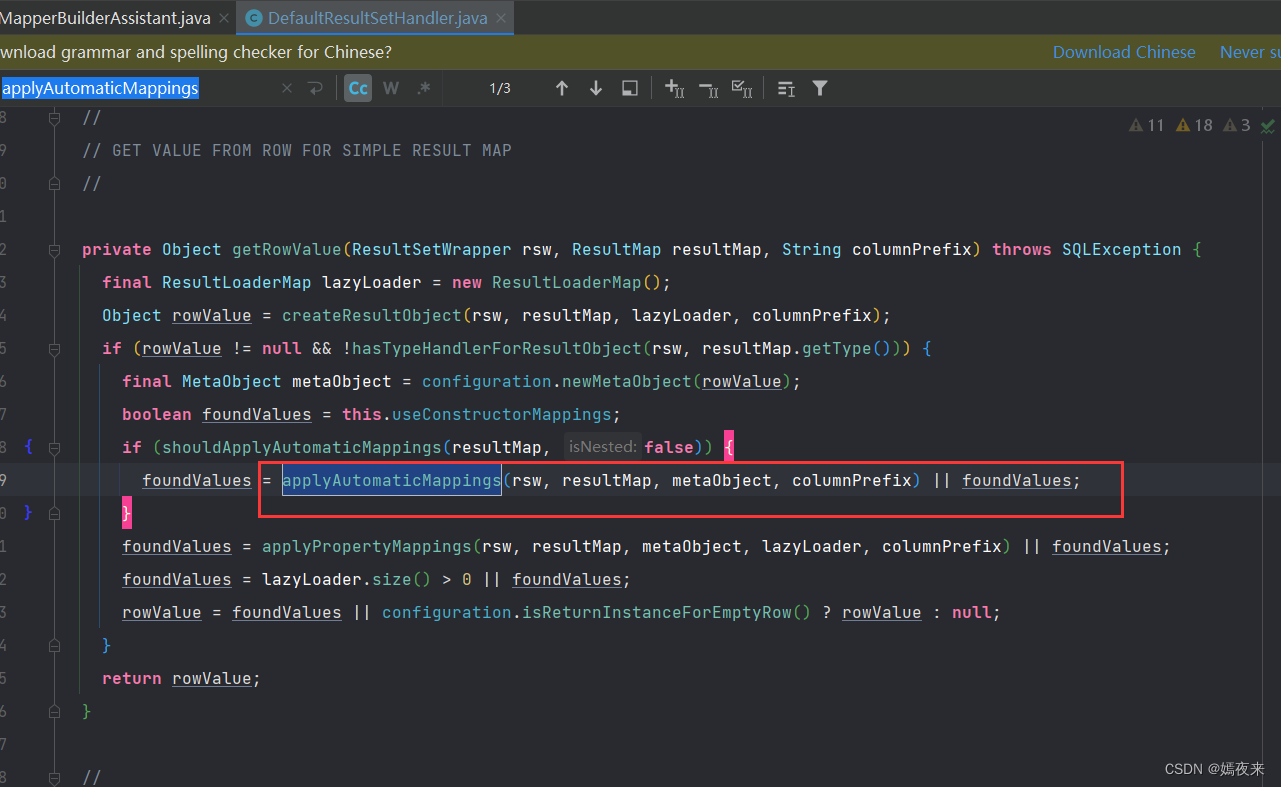
Task: Go to previous occurrence with up arrow
Action: point(562,88)
